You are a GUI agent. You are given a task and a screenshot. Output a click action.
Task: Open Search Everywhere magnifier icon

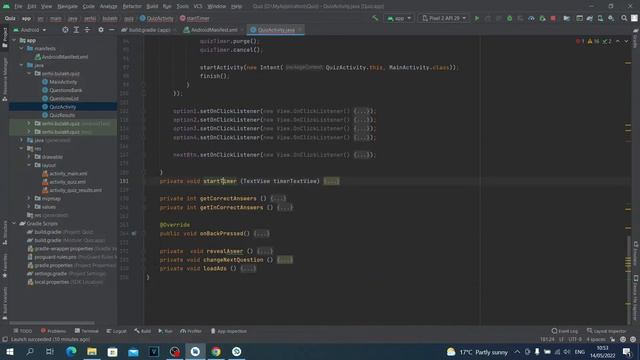coord(624,18)
